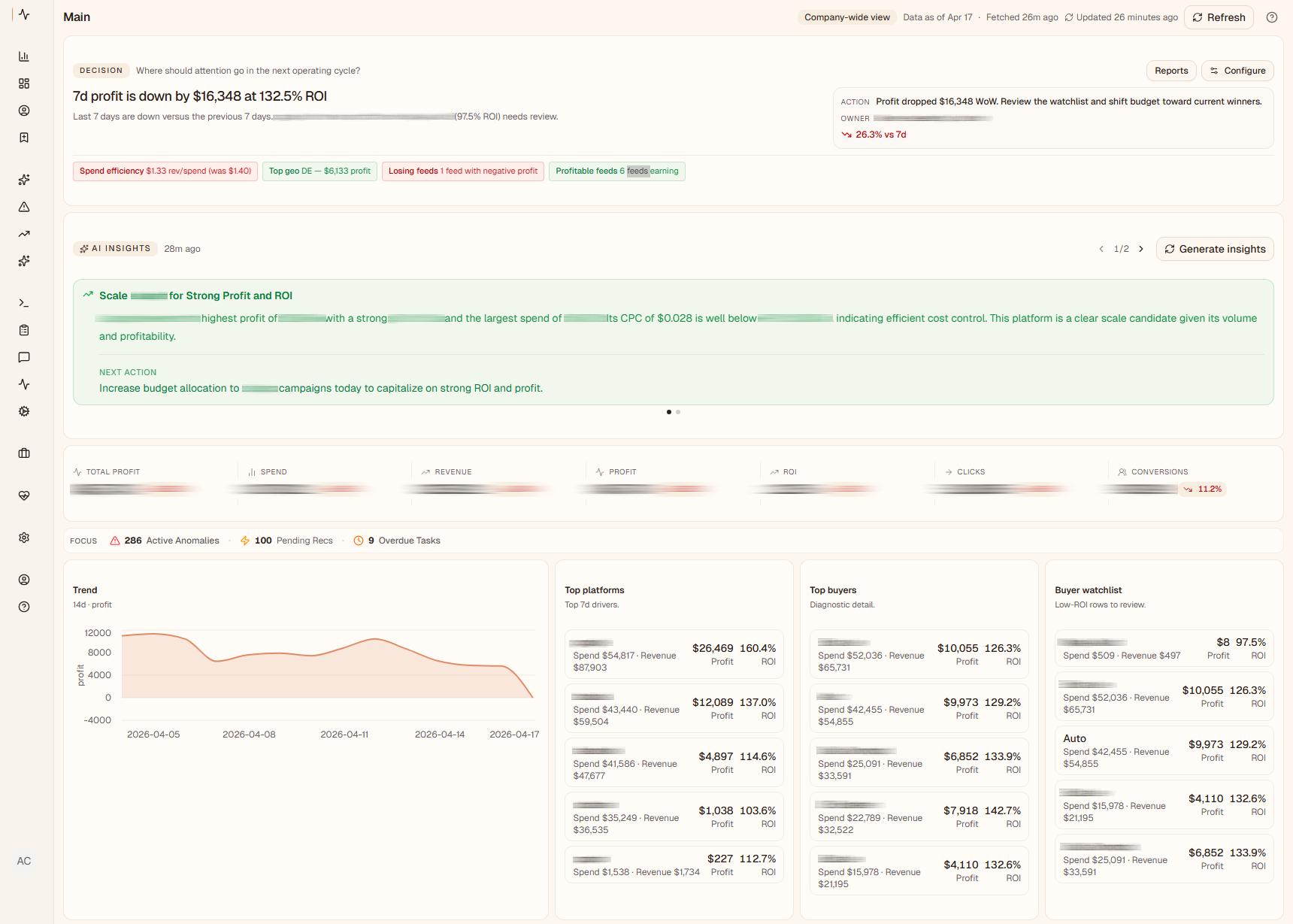The height and width of the screenshot is (924, 1293).
Task: Select the first insight carousel dot
Action: click(669, 412)
